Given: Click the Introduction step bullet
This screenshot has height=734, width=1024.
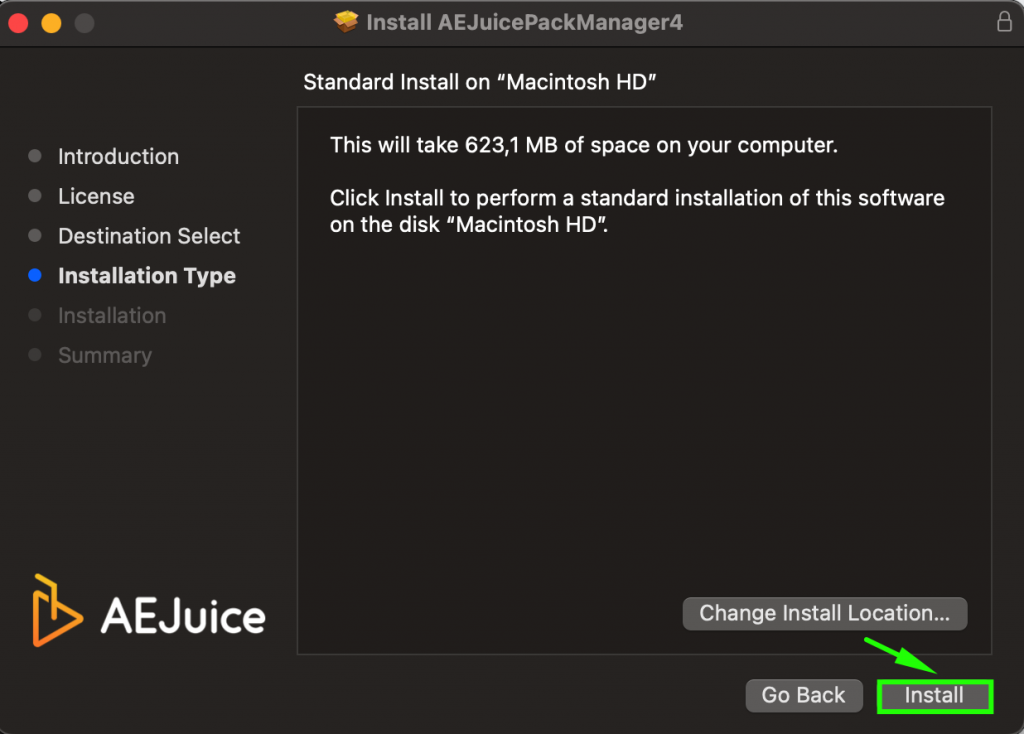Looking at the screenshot, I should click(34, 156).
